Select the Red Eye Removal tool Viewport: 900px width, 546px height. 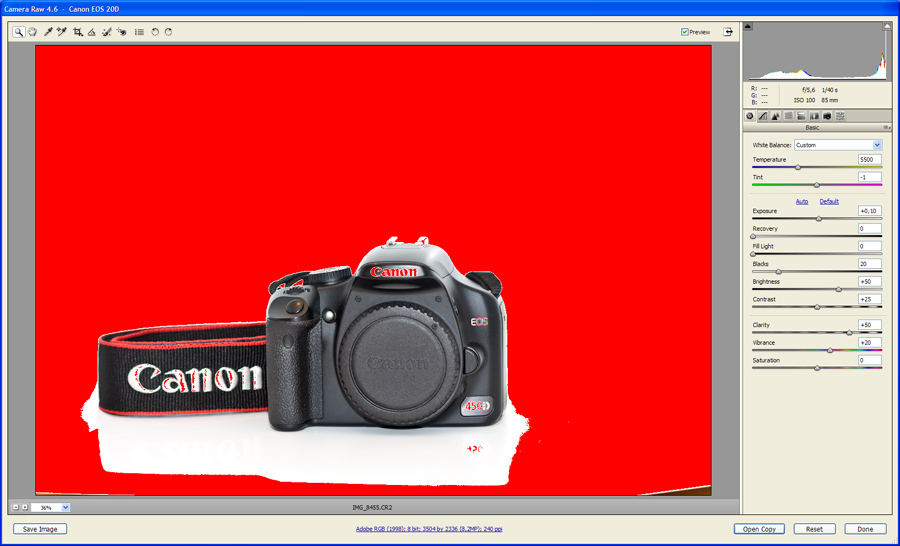click(121, 32)
